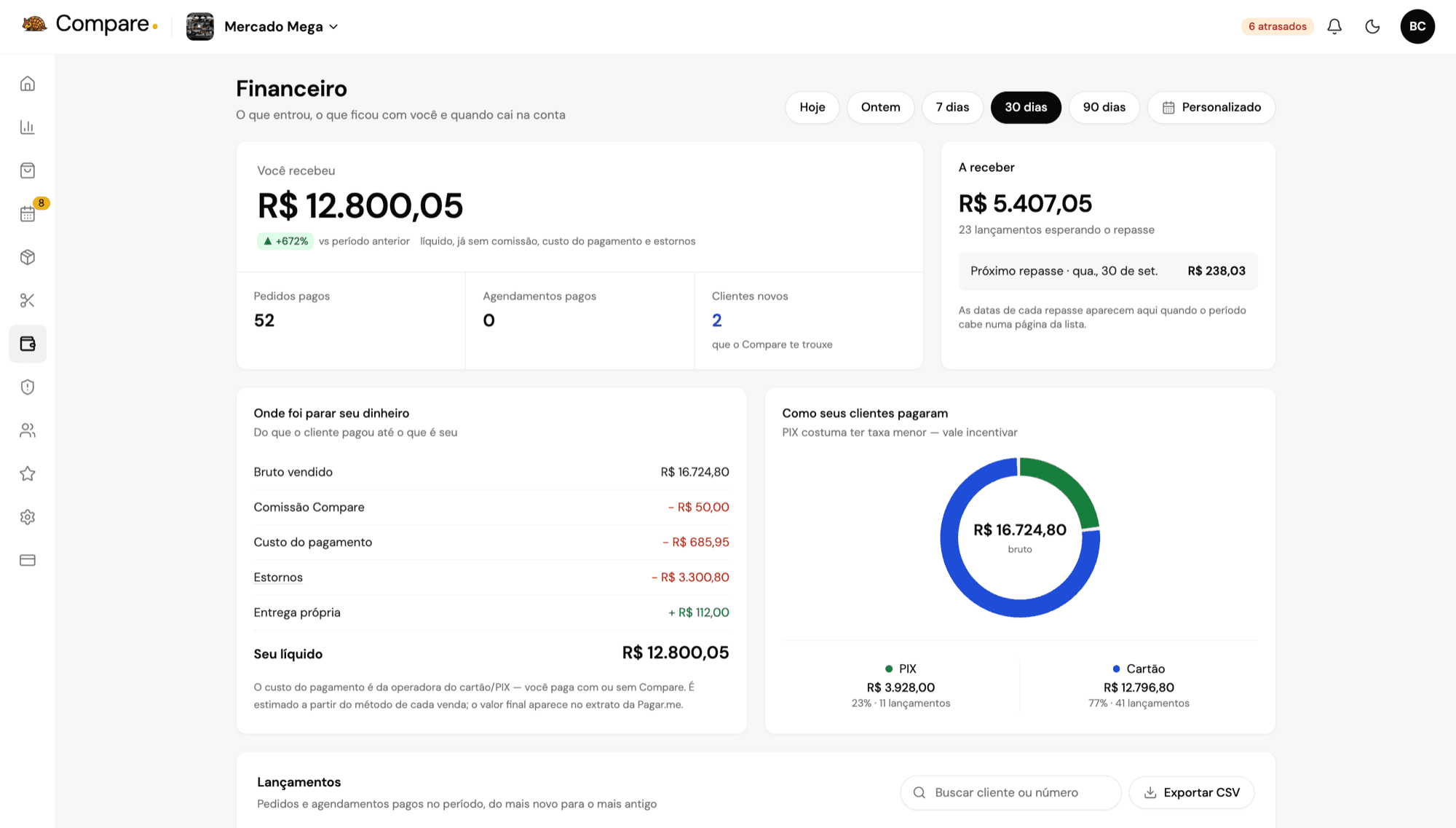
Task: Open the Personalizado date range picker
Action: click(1211, 108)
